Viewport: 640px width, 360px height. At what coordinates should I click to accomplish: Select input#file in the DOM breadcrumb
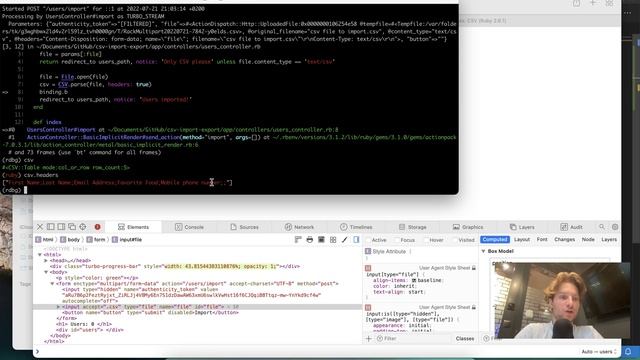(x=127, y=240)
